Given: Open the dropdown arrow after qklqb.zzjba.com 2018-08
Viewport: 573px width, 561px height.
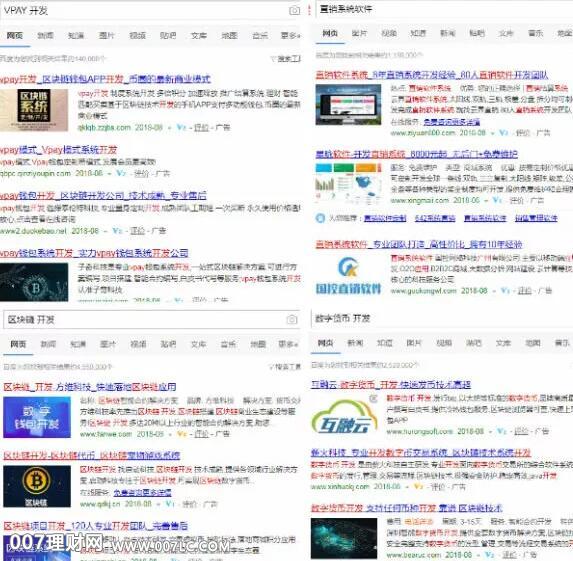Looking at the screenshot, I should pyautogui.click(x=170, y=128).
